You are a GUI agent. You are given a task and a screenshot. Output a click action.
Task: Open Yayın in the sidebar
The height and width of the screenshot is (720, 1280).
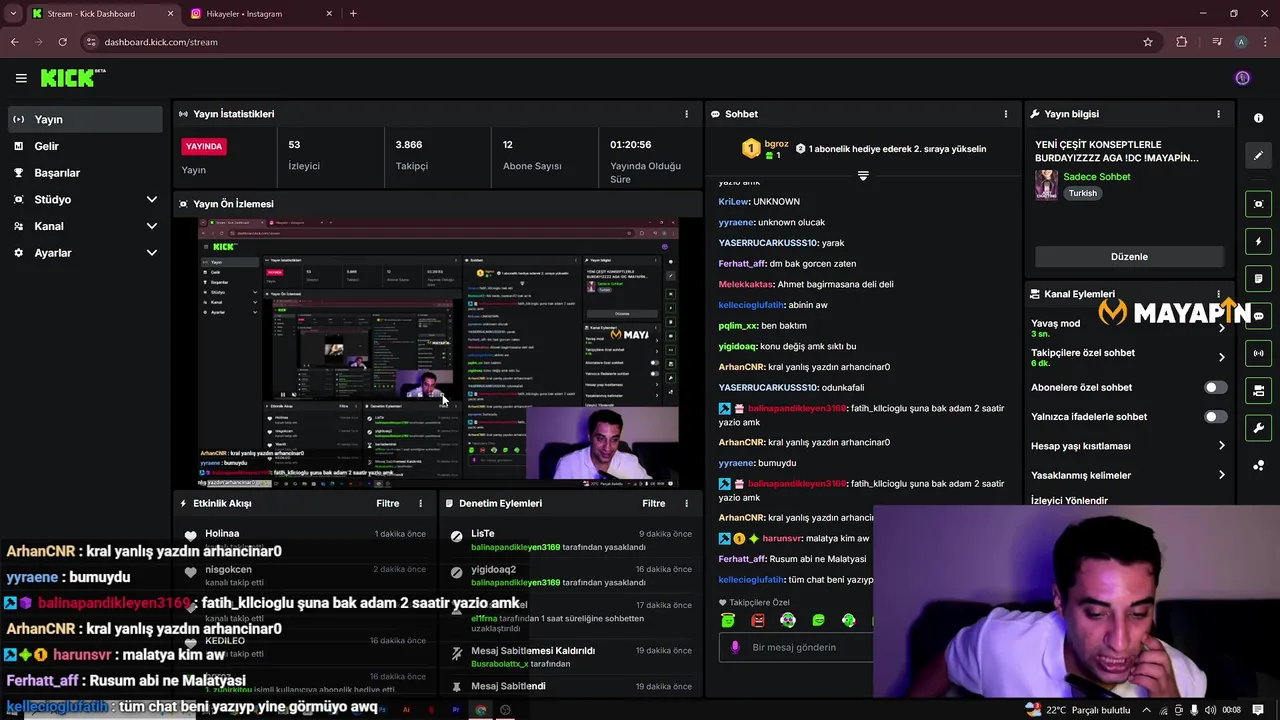pos(84,119)
